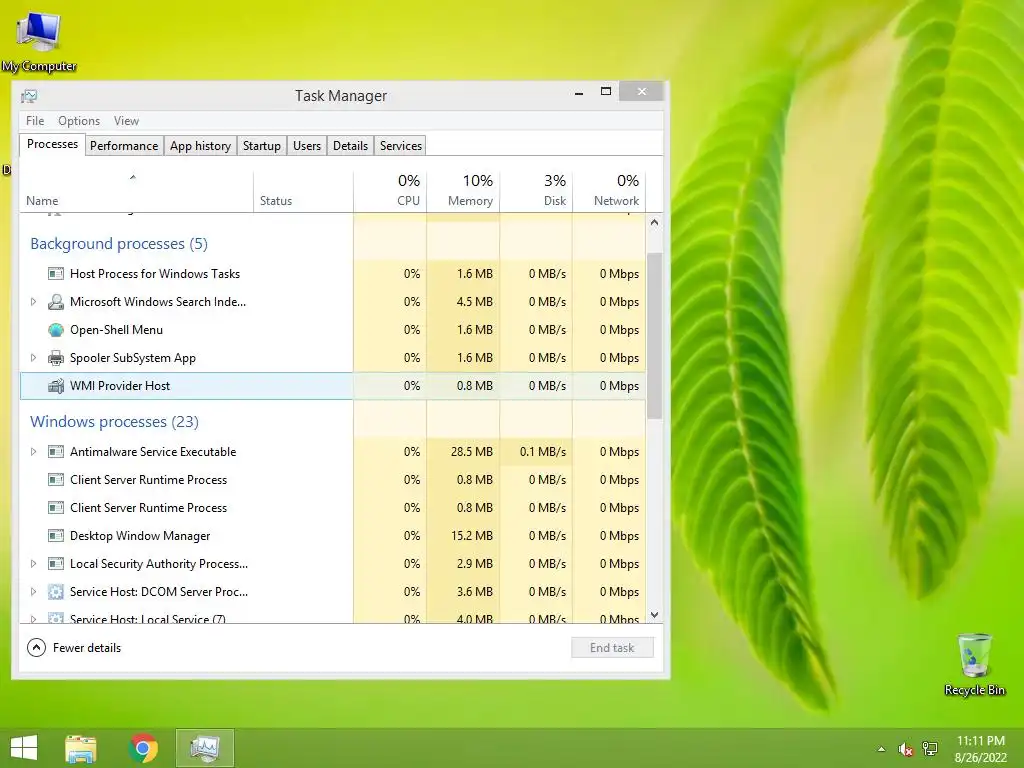Switch to the Startup tab
Image resolution: width=1024 pixels, height=768 pixels.
262,146
